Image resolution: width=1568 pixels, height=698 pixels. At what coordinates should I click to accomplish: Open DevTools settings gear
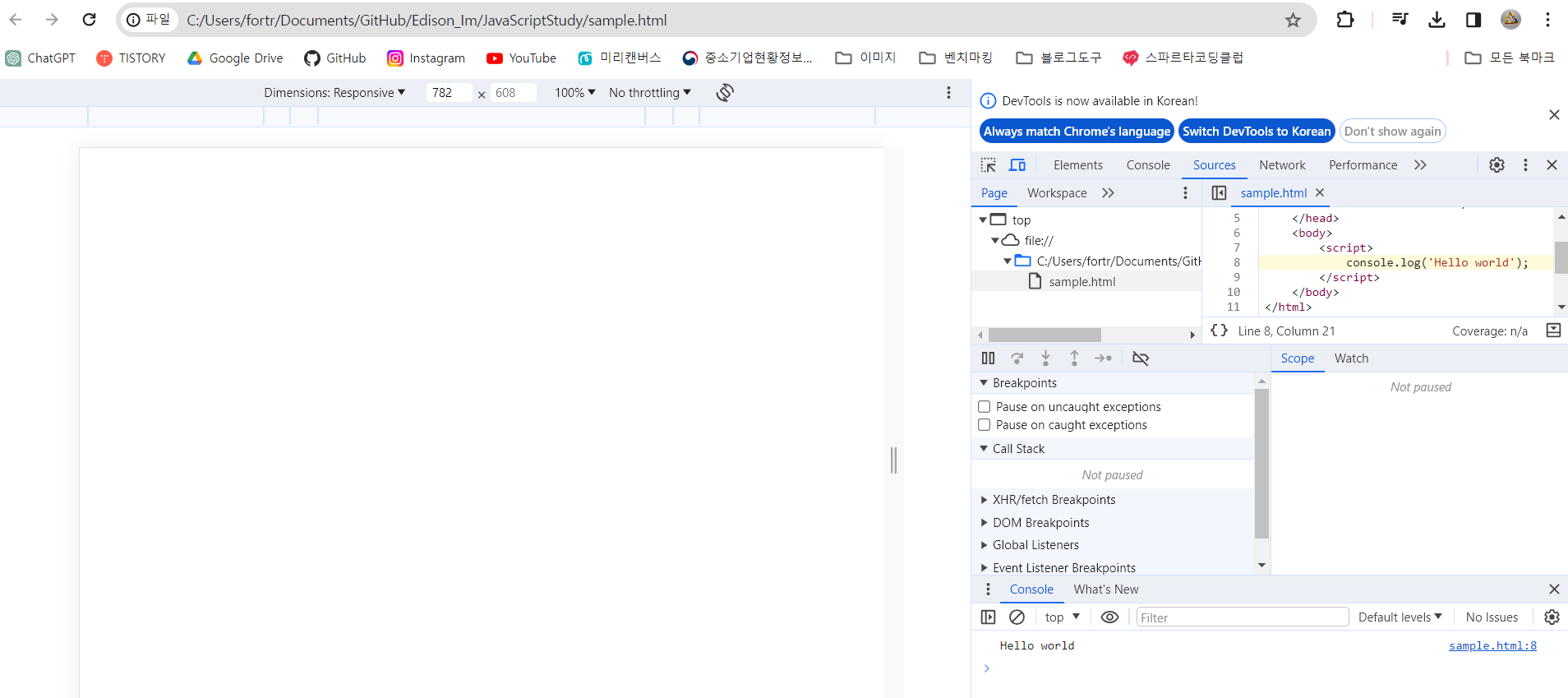(1497, 165)
